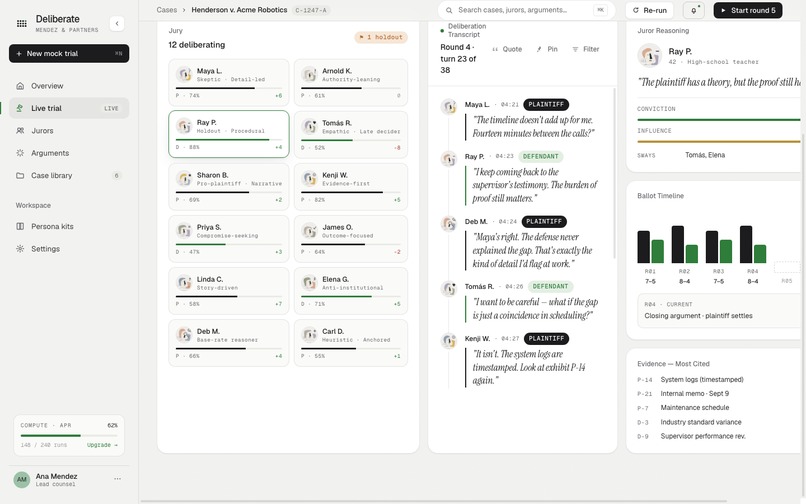This screenshot has height=504, width=806.
Task: Go to Cases breadcrumb
Action: coord(167,10)
